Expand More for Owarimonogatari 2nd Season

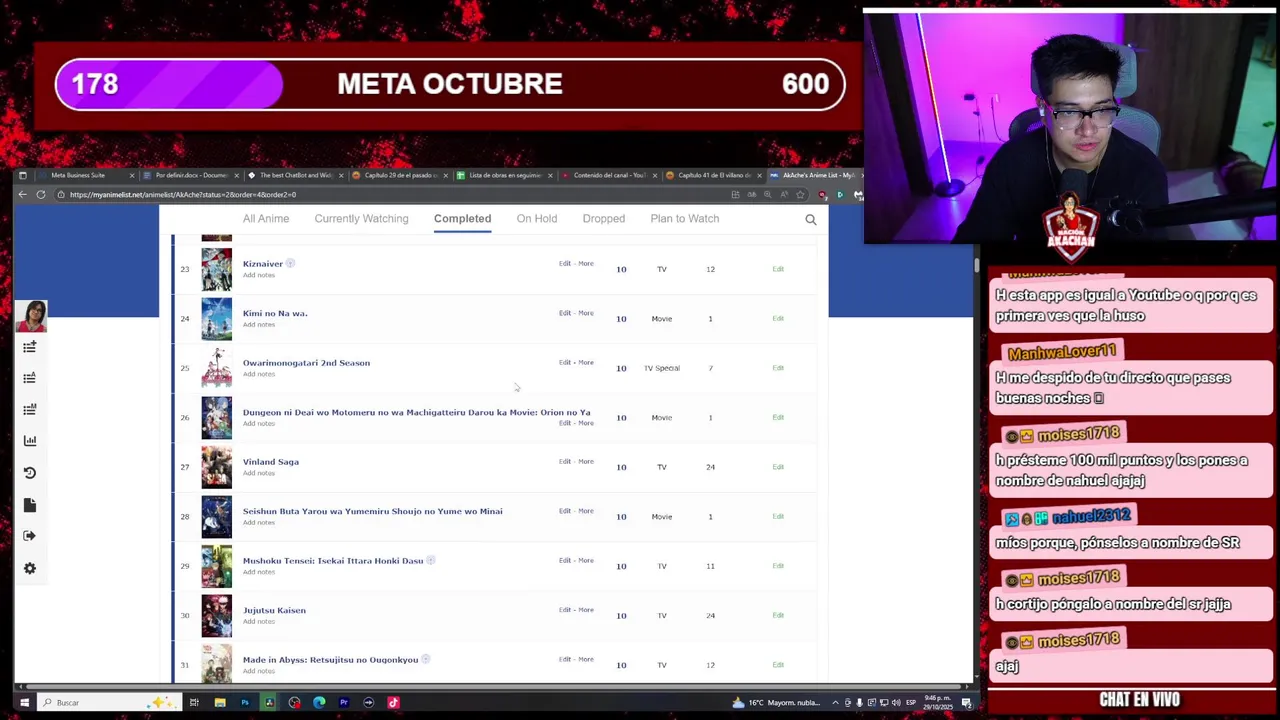click(x=586, y=363)
